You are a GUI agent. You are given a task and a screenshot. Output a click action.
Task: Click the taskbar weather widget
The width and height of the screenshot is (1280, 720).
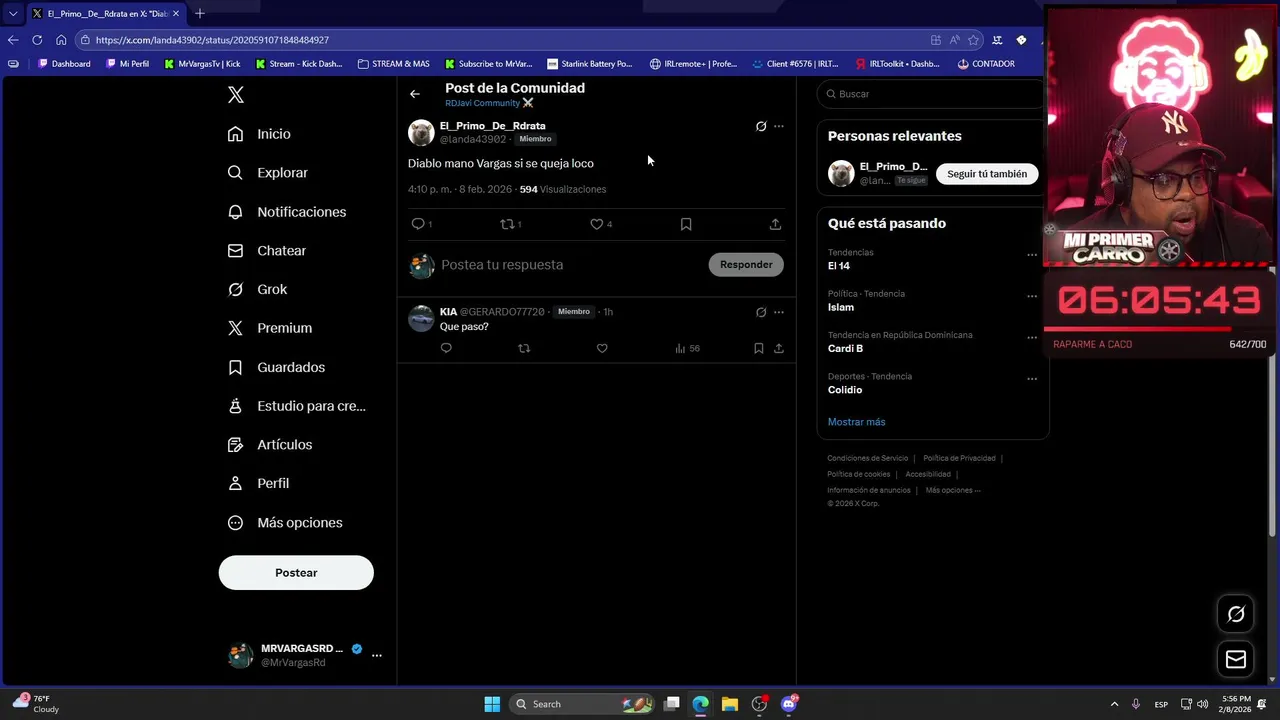[x=36, y=704]
